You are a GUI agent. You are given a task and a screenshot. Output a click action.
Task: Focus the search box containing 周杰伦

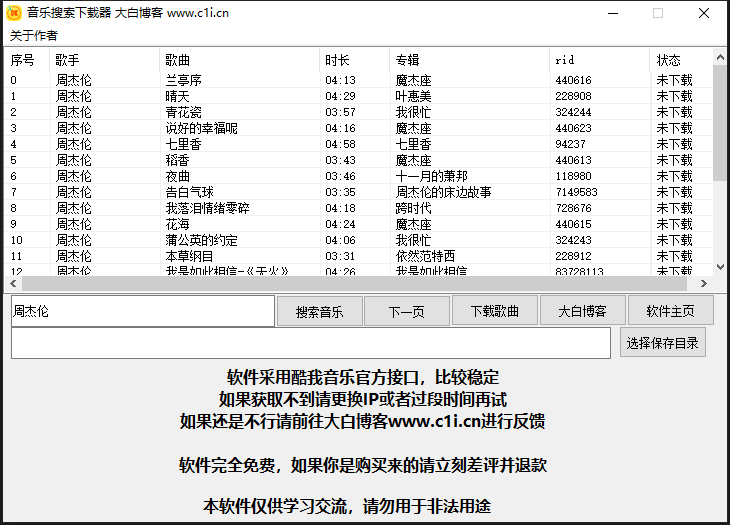pyautogui.click(x=142, y=311)
